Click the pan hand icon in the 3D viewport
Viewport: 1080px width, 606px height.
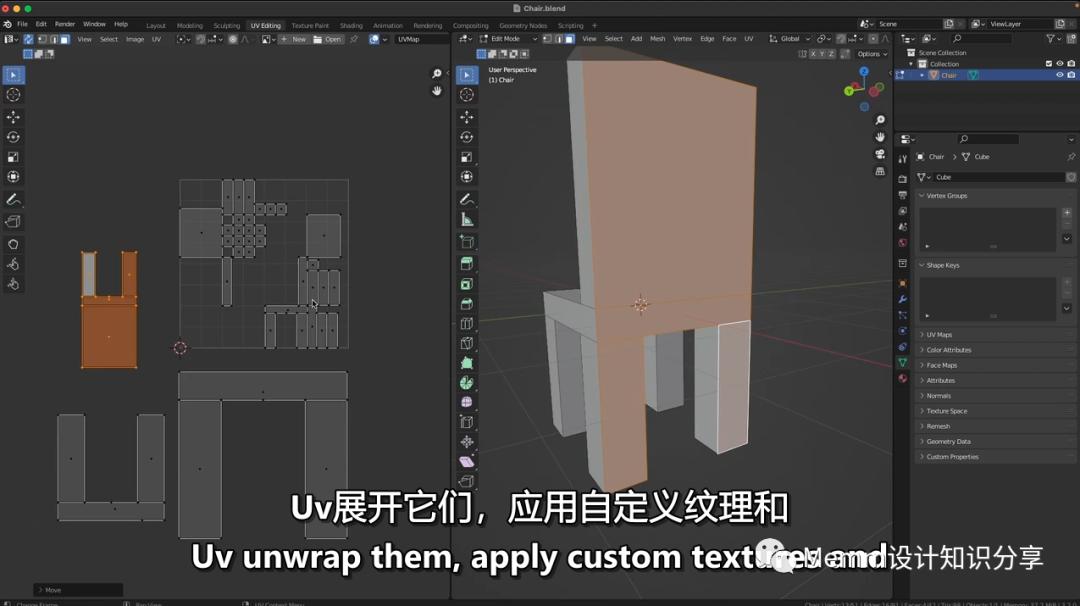click(880, 137)
